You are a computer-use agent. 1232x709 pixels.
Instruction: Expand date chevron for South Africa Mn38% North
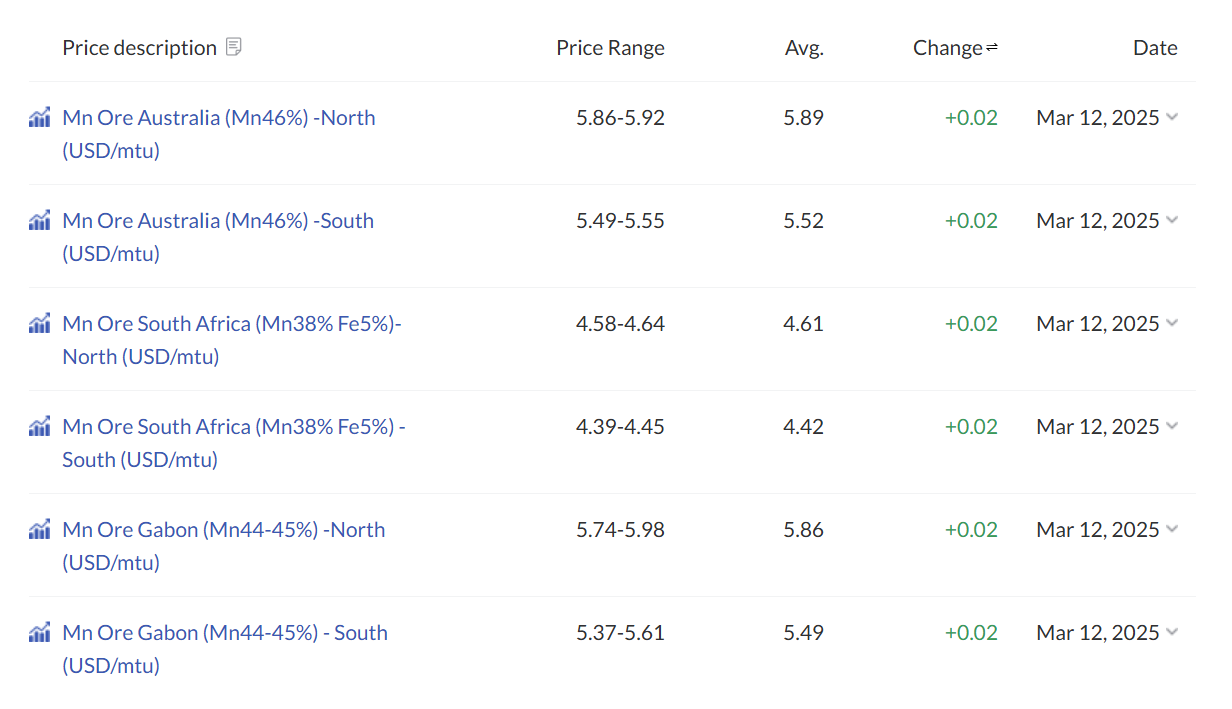coord(1172,323)
